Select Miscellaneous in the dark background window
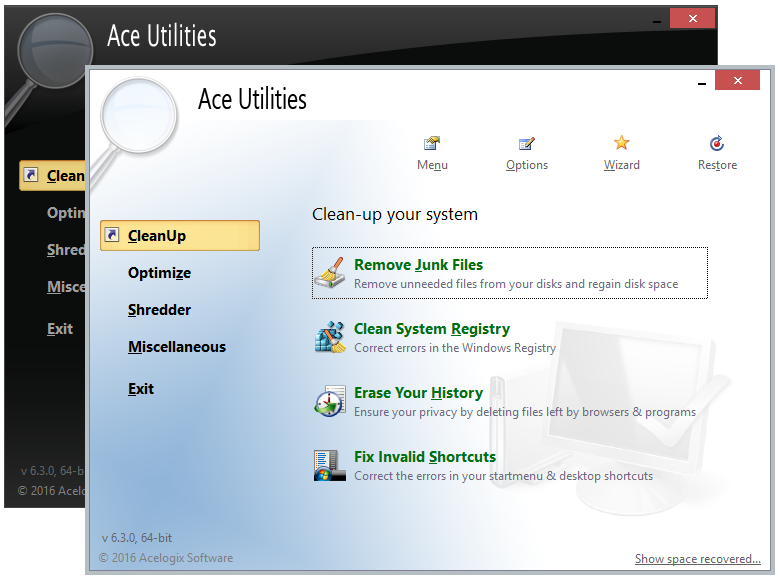Viewport: 780px width, 580px height. [66, 287]
